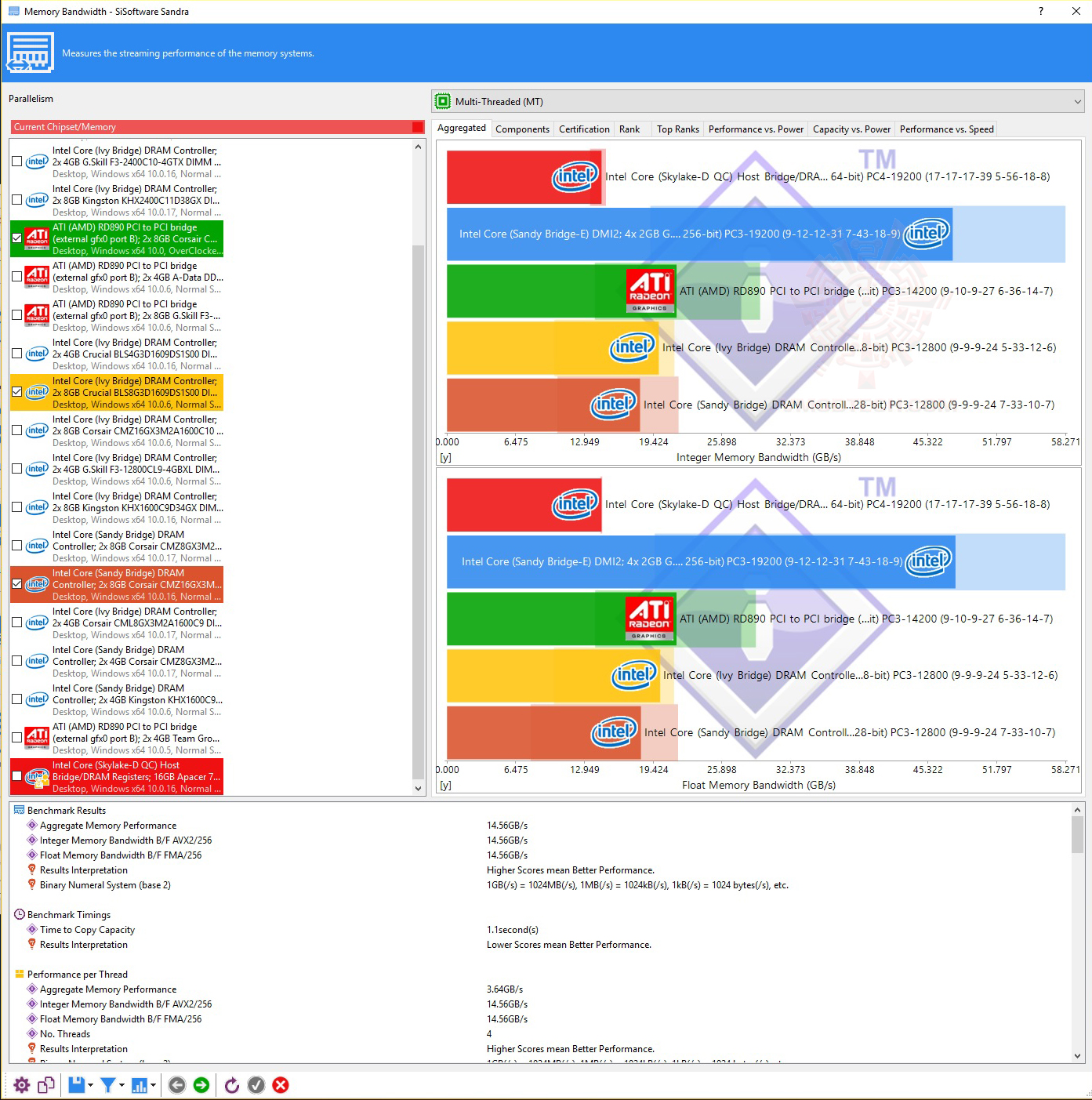Go forward with the green right arrow
This screenshot has width=1092, height=1100.
click(201, 1085)
